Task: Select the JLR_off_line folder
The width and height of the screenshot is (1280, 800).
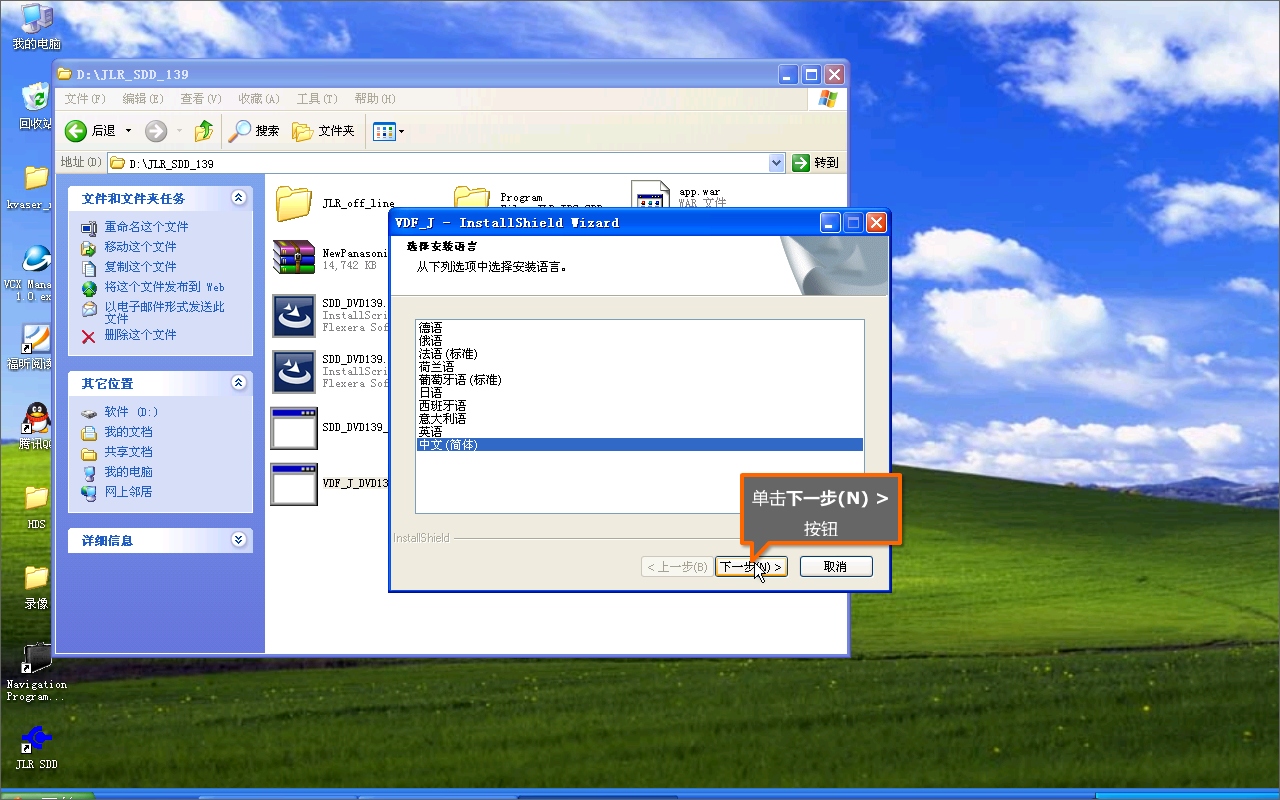Action: (335, 203)
